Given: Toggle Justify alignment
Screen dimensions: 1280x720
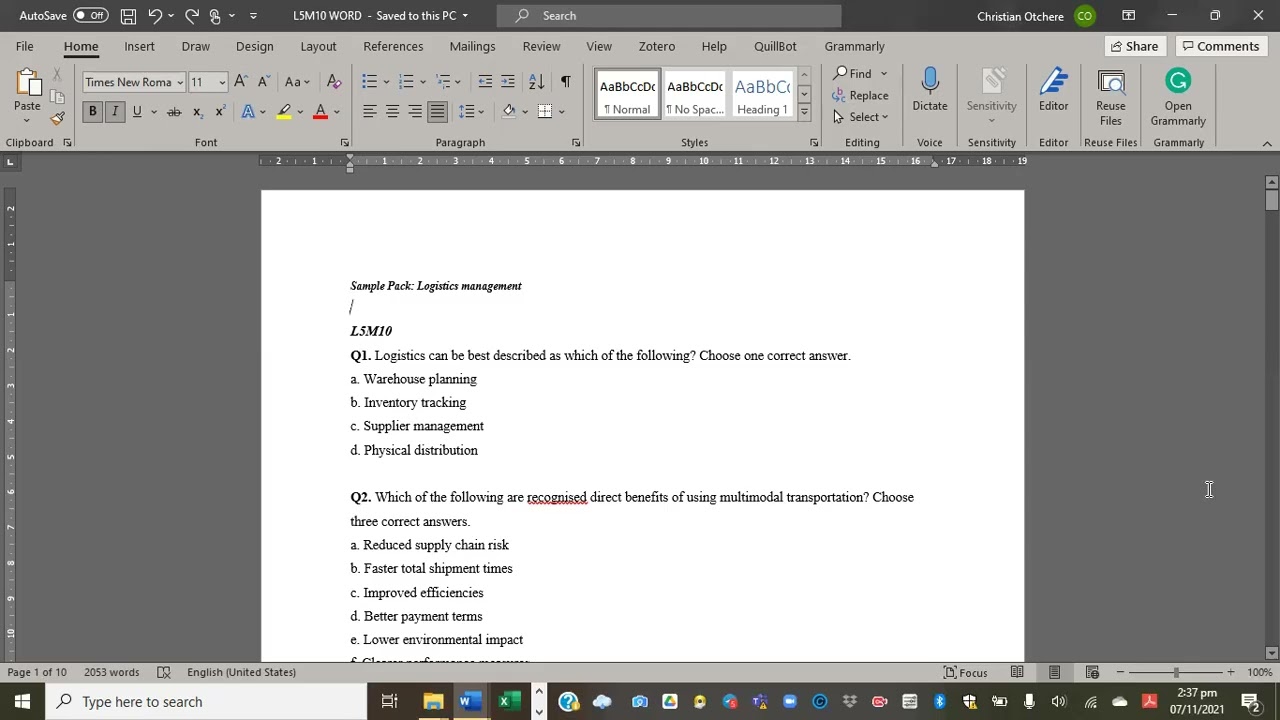Looking at the screenshot, I should (x=438, y=111).
